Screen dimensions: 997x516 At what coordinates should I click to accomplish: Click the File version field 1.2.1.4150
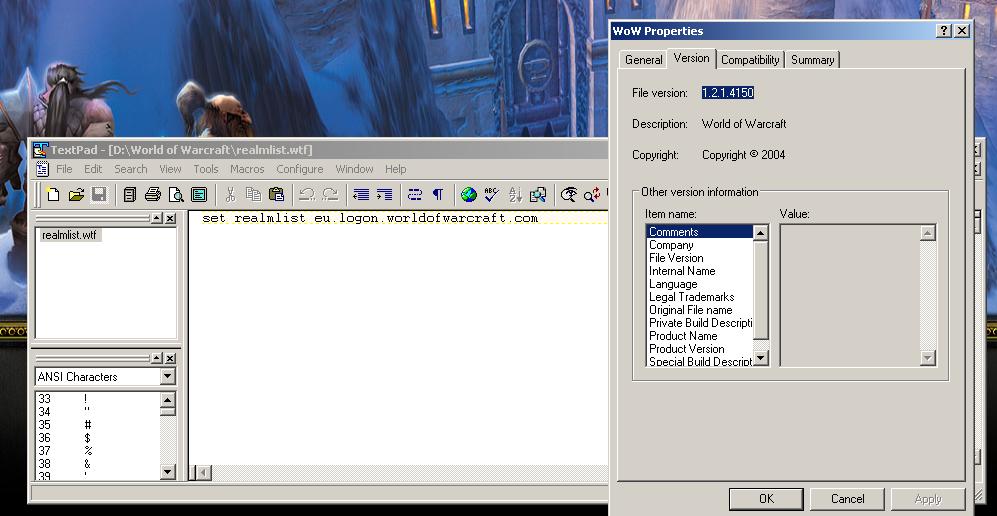click(x=727, y=93)
